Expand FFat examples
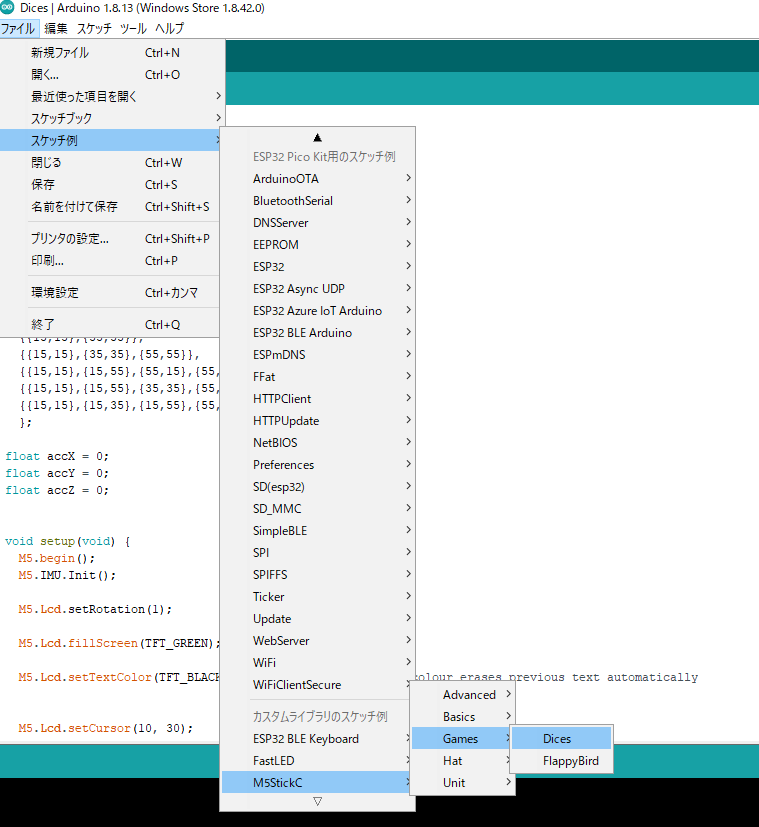Screen dimensions: 759x827 (318, 377)
